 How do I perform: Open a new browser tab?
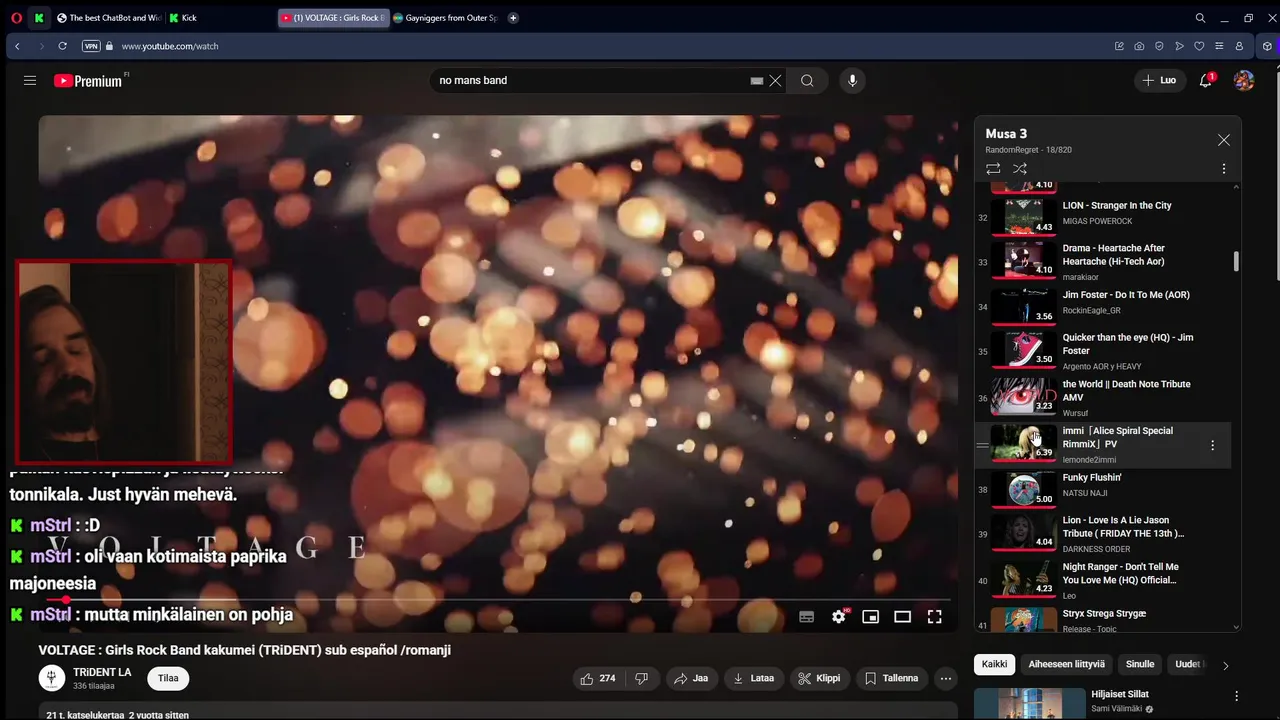(513, 18)
